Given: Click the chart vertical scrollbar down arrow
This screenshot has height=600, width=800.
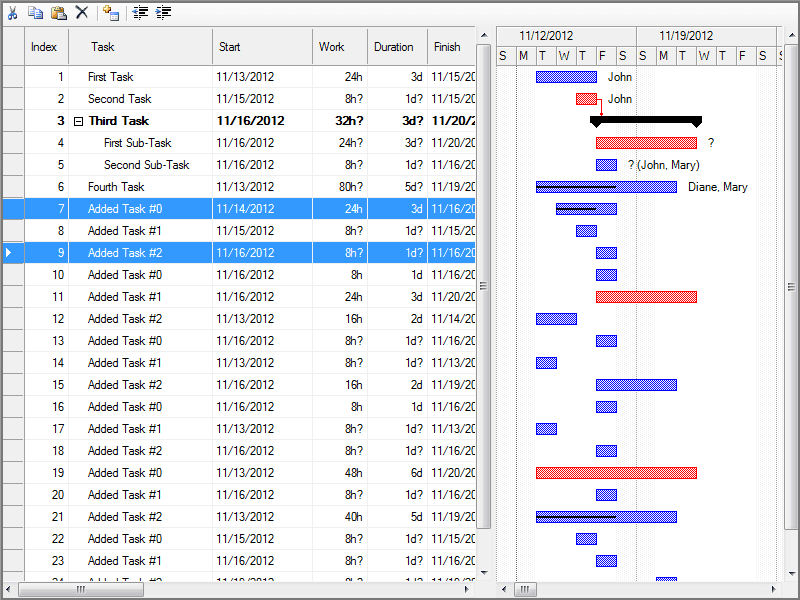Looking at the screenshot, I should [791, 573].
